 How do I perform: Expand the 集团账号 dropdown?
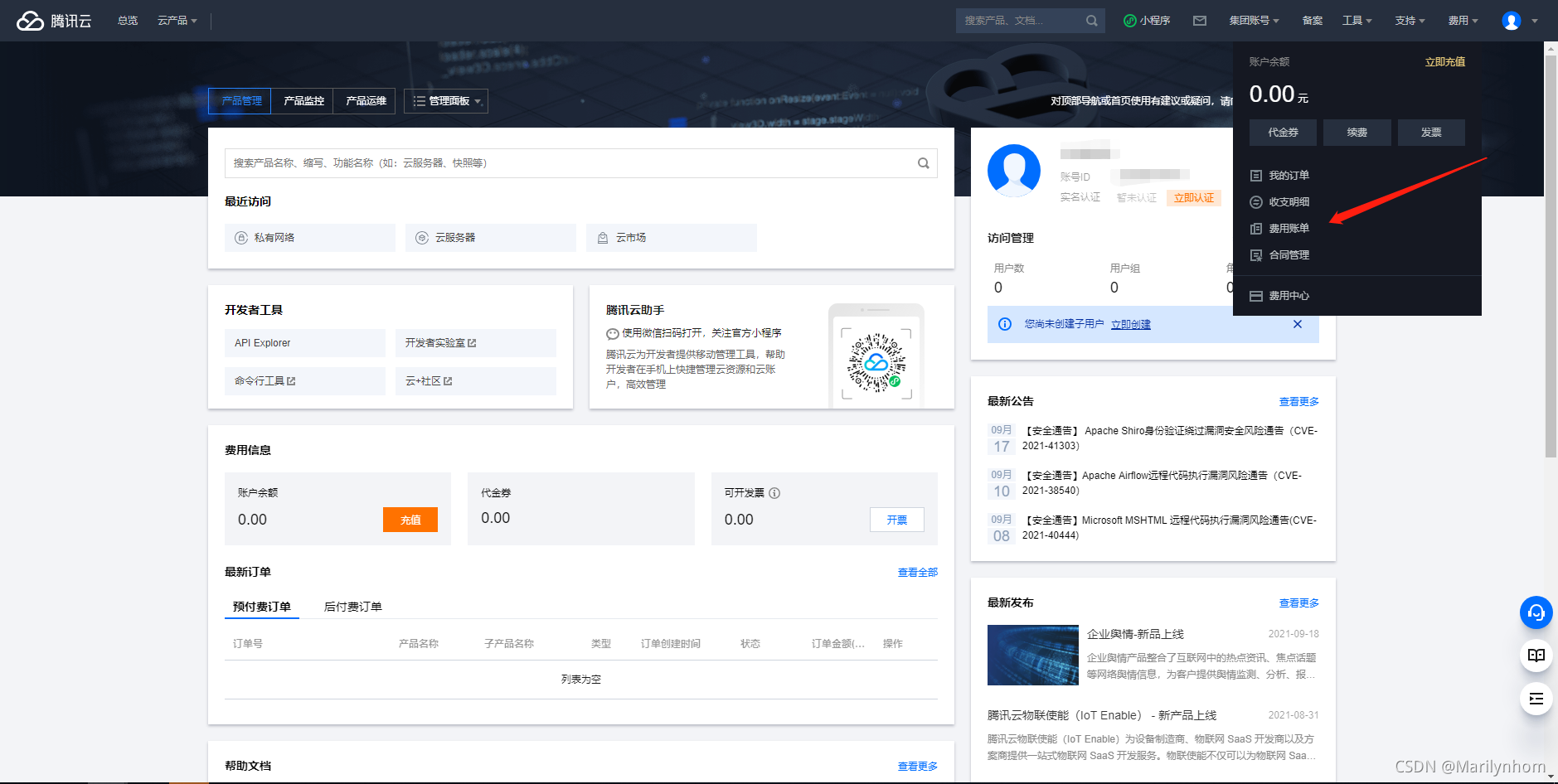(x=1254, y=21)
